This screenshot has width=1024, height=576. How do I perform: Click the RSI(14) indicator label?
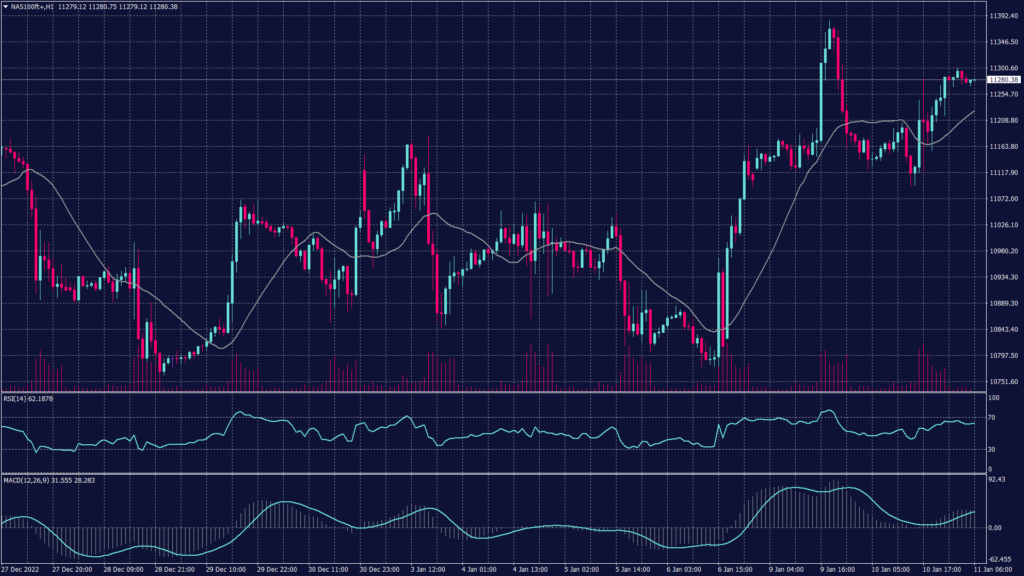pyautogui.click(x=28, y=397)
